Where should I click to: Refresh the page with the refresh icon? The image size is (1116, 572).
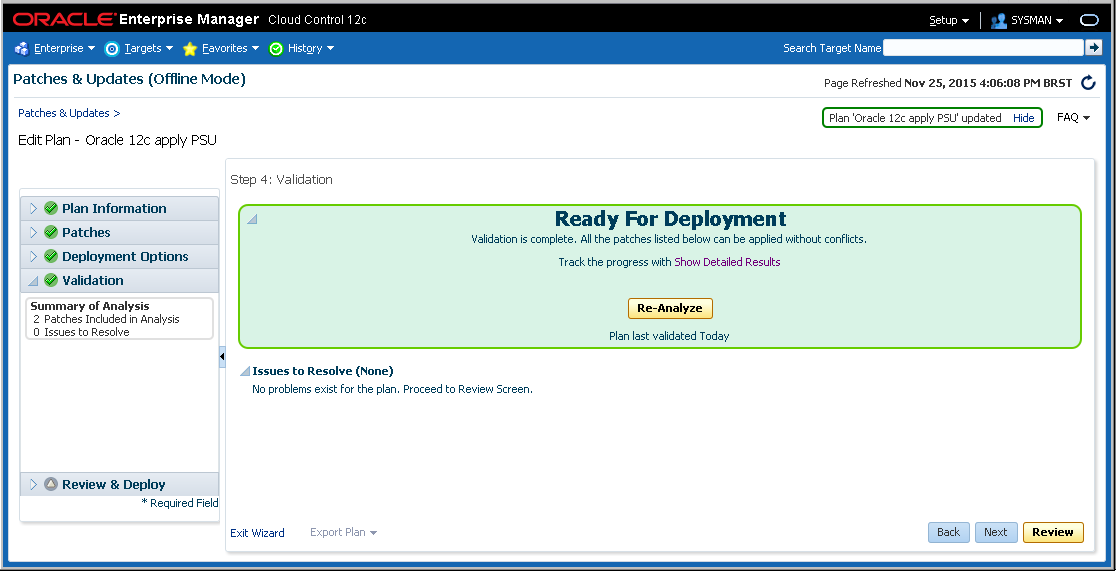click(x=1088, y=83)
